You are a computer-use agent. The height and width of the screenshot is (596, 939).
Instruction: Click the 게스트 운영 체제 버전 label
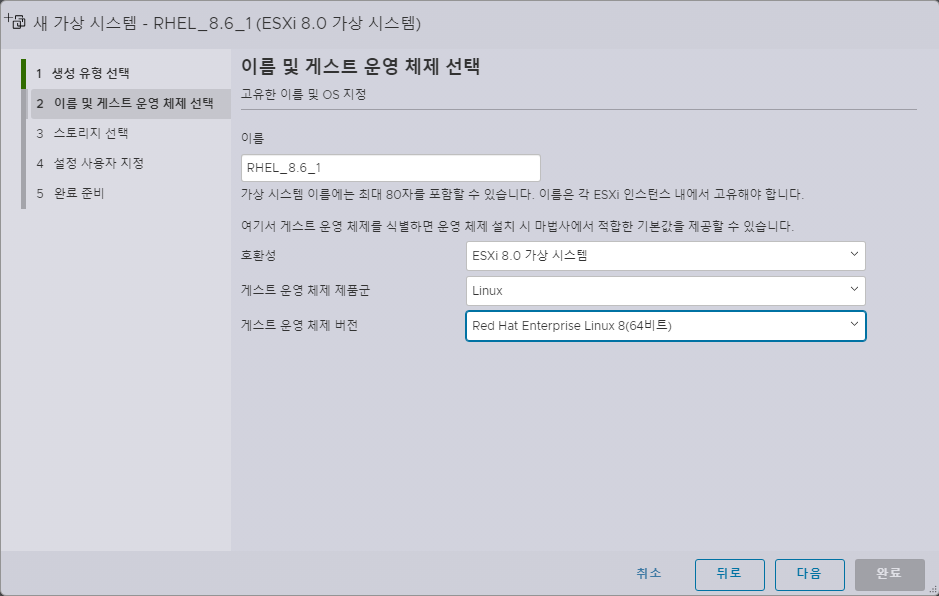(x=299, y=325)
